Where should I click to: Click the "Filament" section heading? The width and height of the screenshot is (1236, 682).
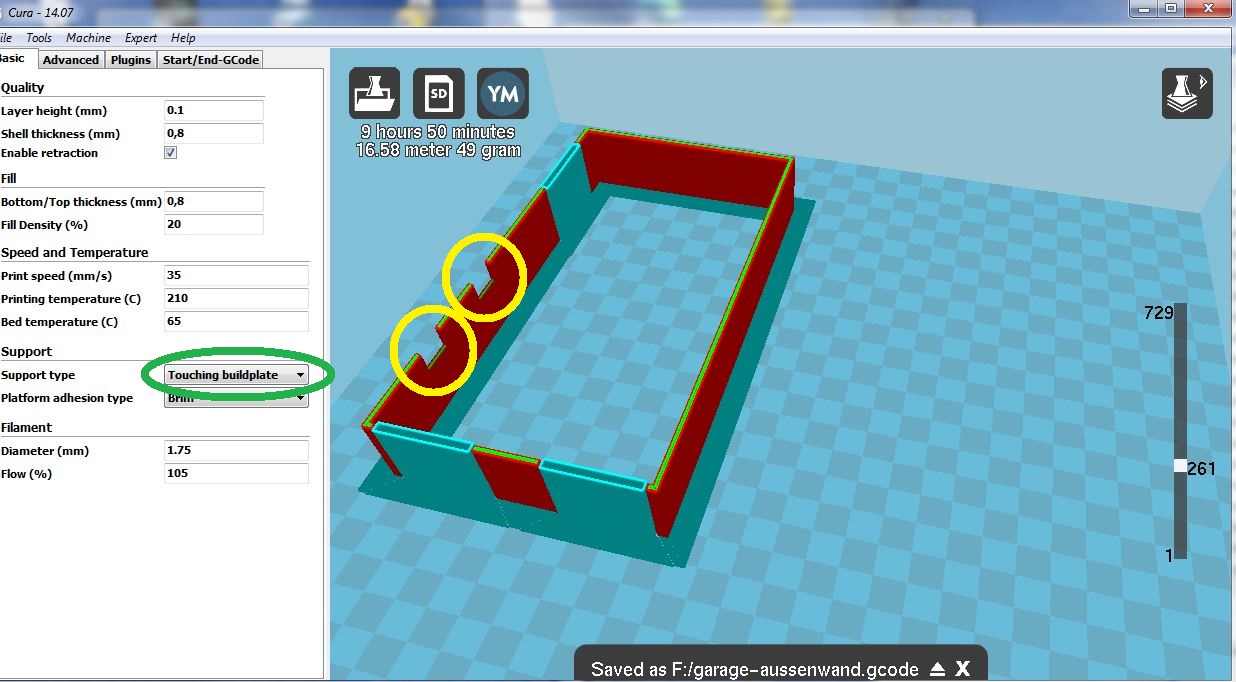(x=26, y=428)
